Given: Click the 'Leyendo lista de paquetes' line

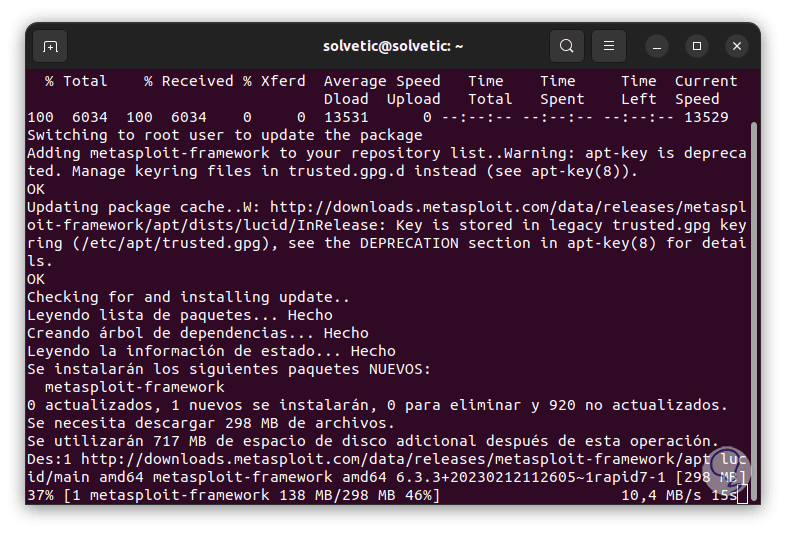Looking at the screenshot, I should point(179,315).
